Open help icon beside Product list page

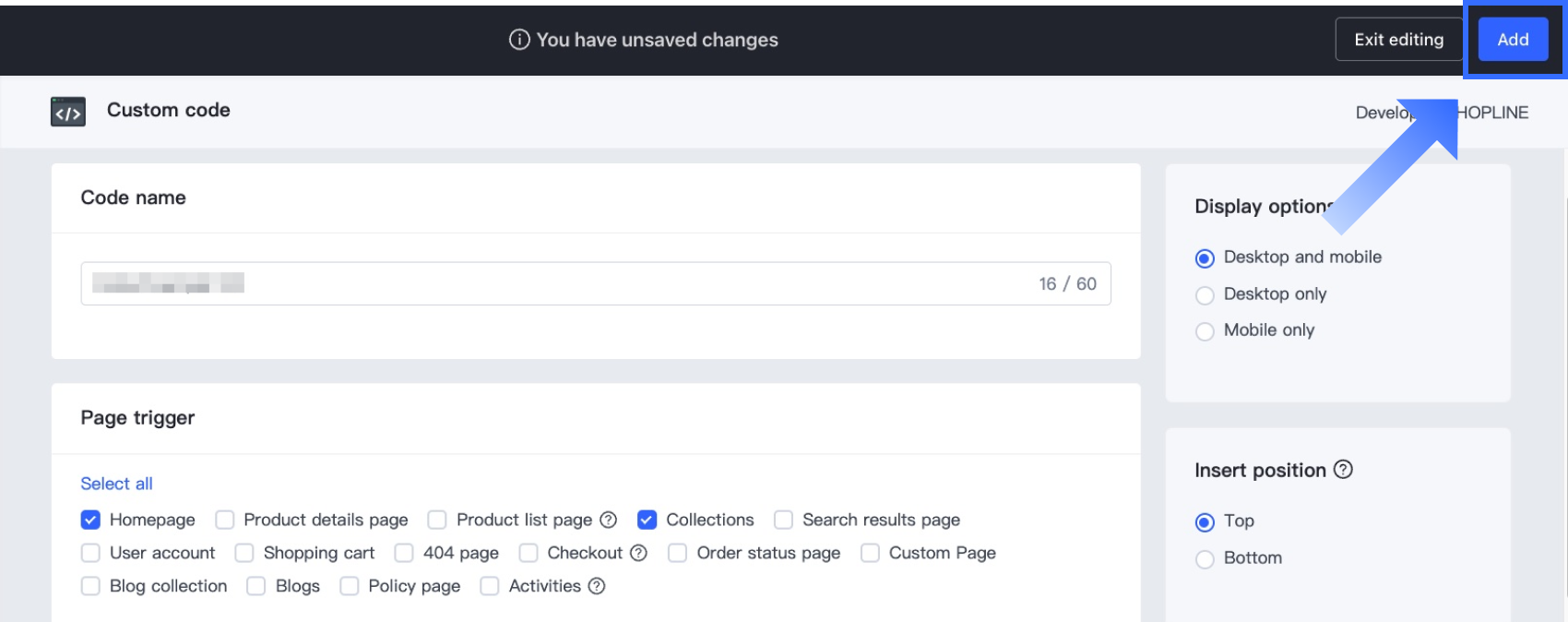point(609,520)
